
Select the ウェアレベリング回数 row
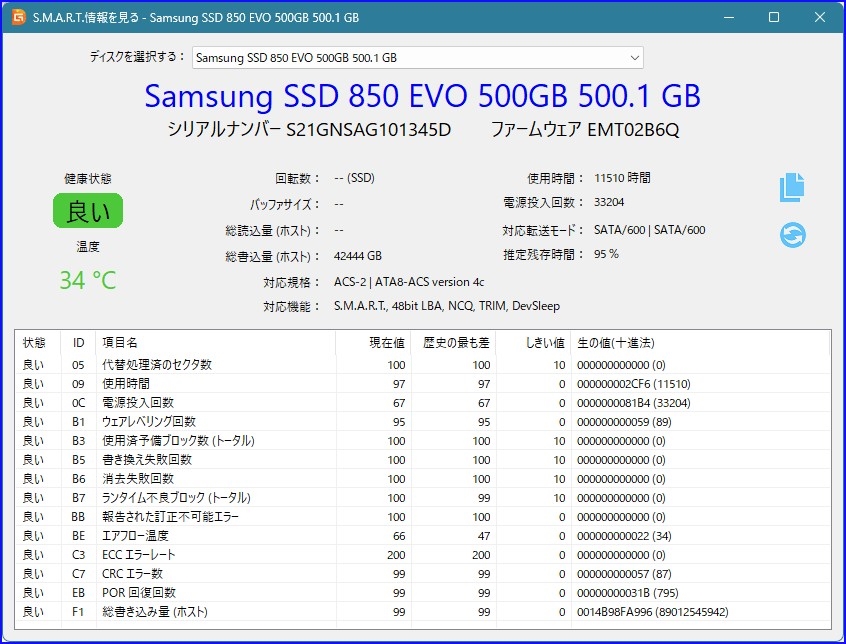[x=422, y=422]
